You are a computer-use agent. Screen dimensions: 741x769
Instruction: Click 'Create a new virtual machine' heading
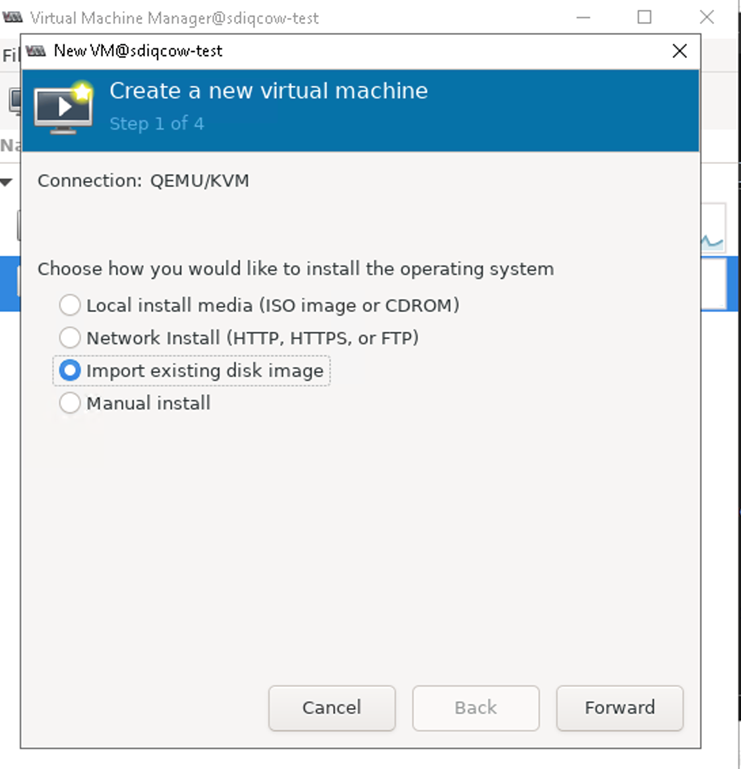click(269, 91)
